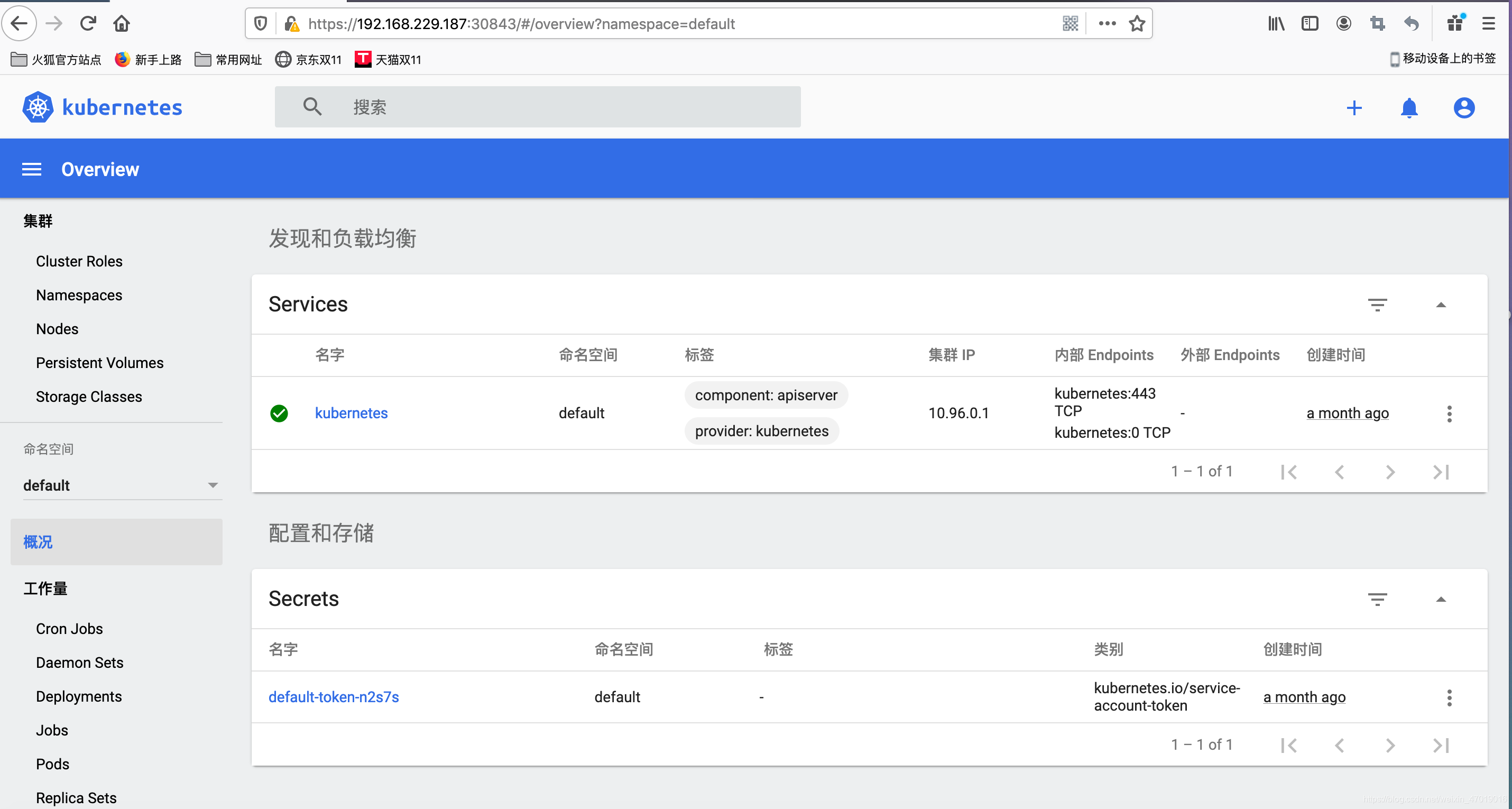Open Deployments in sidebar
The image size is (1512, 809).
click(x=79, y=697)
